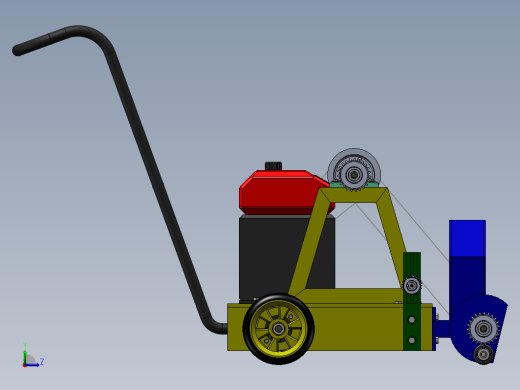Select the black curved push handle

140,147
